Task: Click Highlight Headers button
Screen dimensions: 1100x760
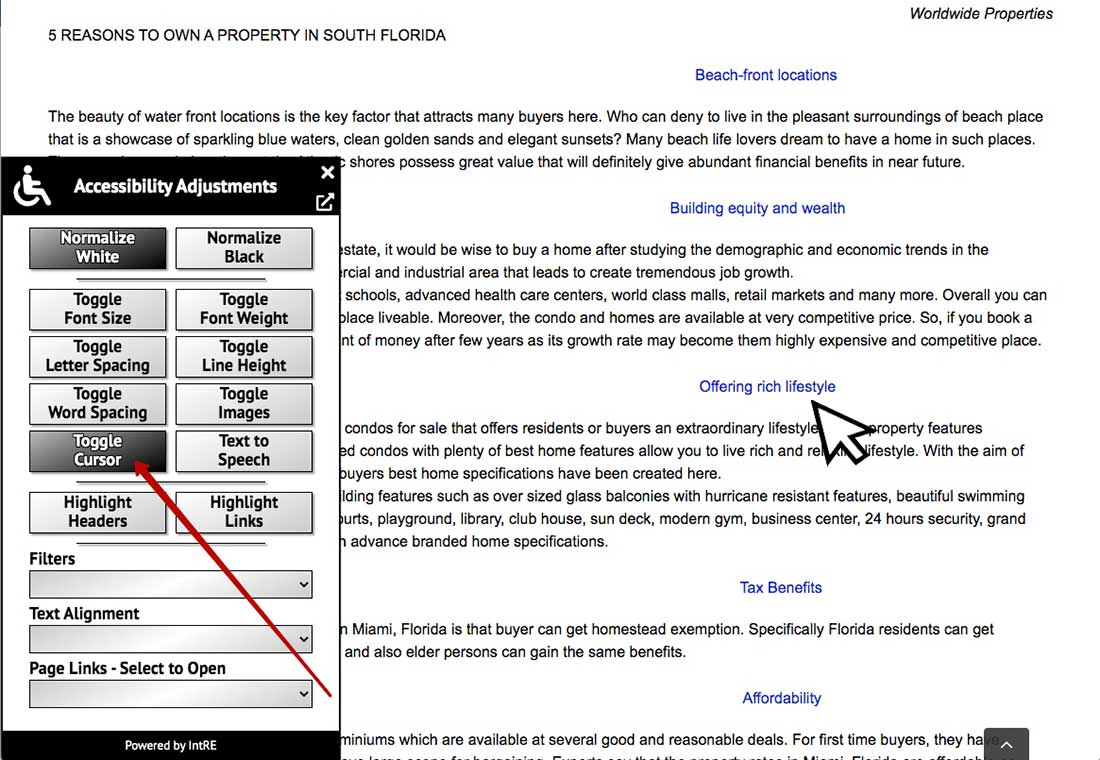Action: point(98,512)
